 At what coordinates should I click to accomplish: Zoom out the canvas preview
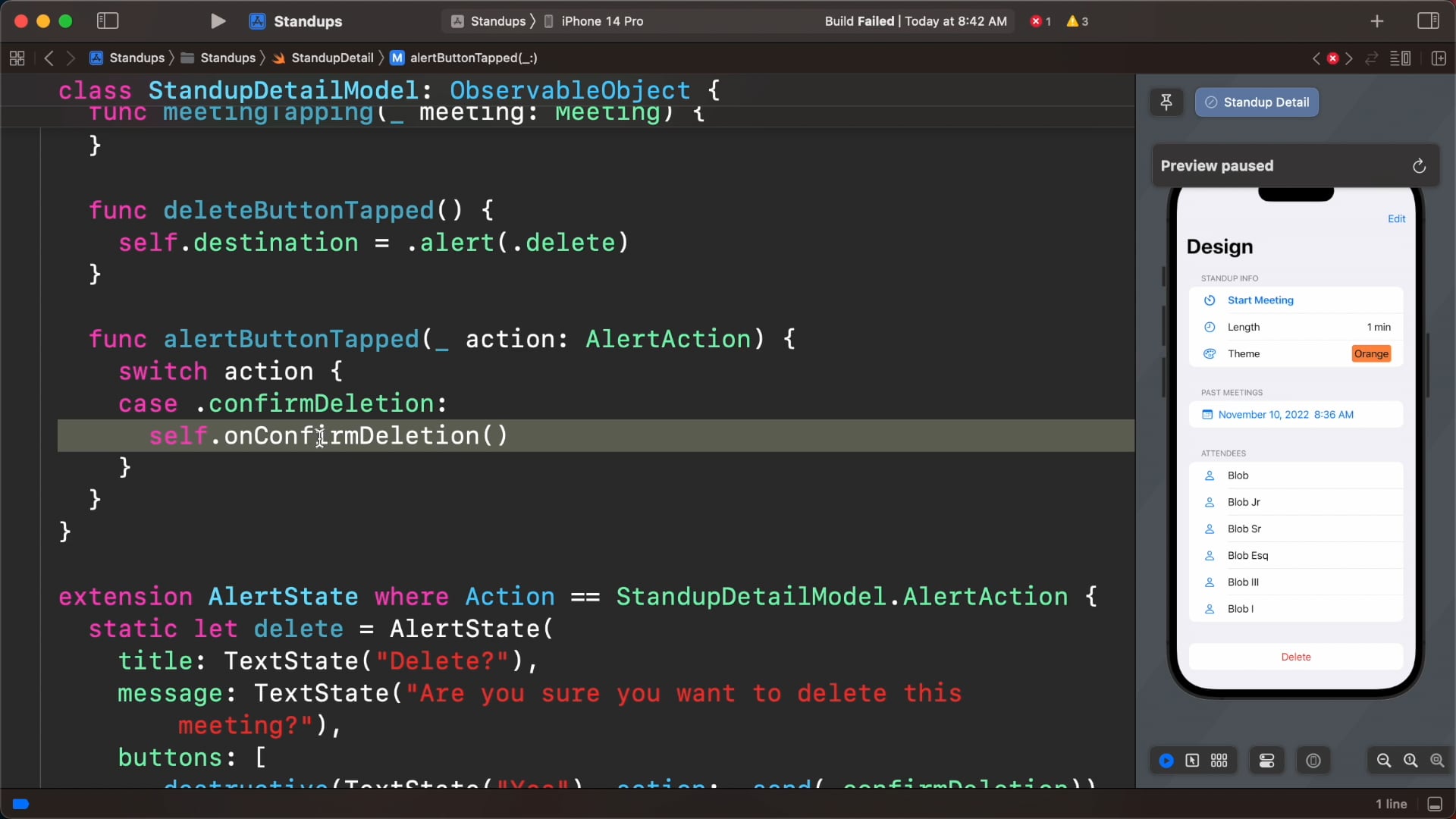coord(1383,761)
